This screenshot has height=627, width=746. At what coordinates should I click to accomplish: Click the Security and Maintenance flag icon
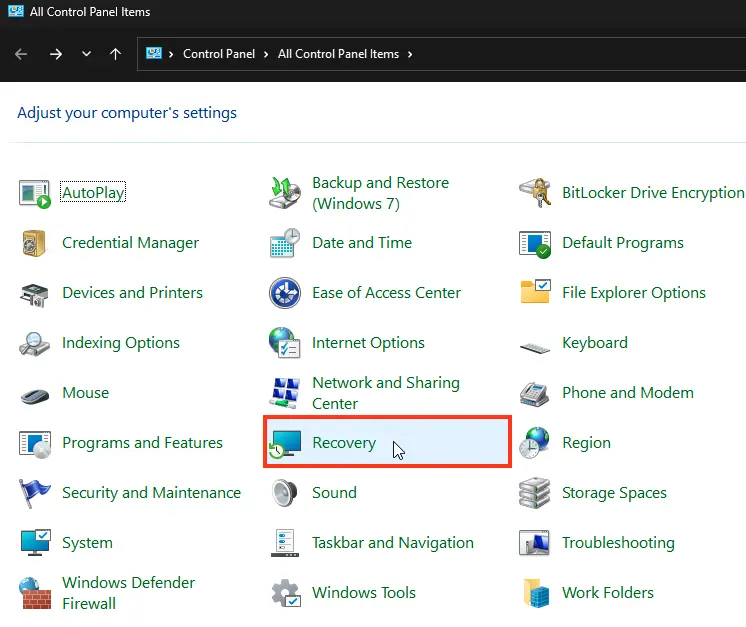click(35, 493)
